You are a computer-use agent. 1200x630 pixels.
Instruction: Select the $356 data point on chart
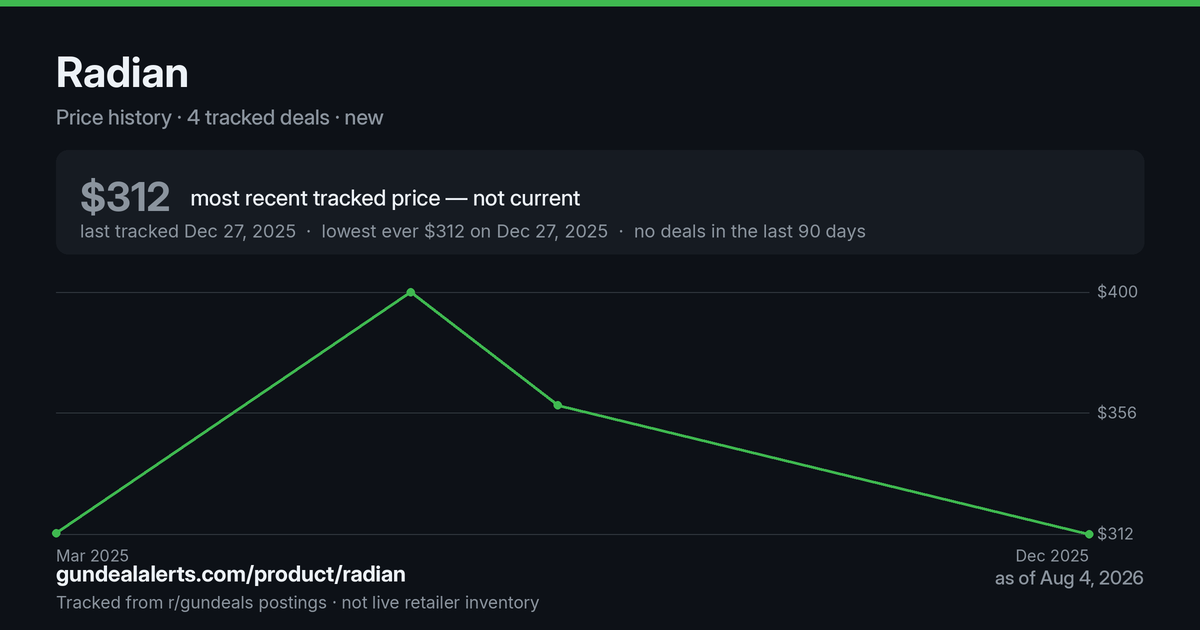tap(558, 405)
